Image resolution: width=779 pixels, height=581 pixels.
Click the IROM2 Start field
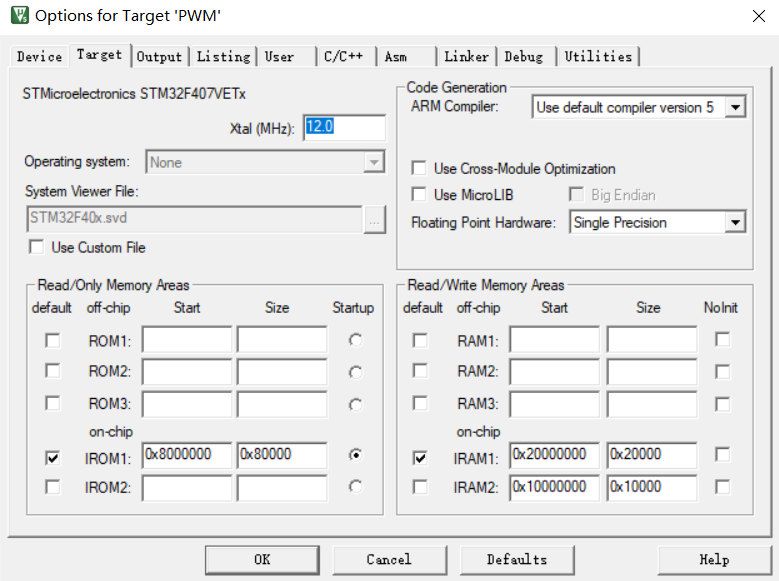(x=187, y=488)
